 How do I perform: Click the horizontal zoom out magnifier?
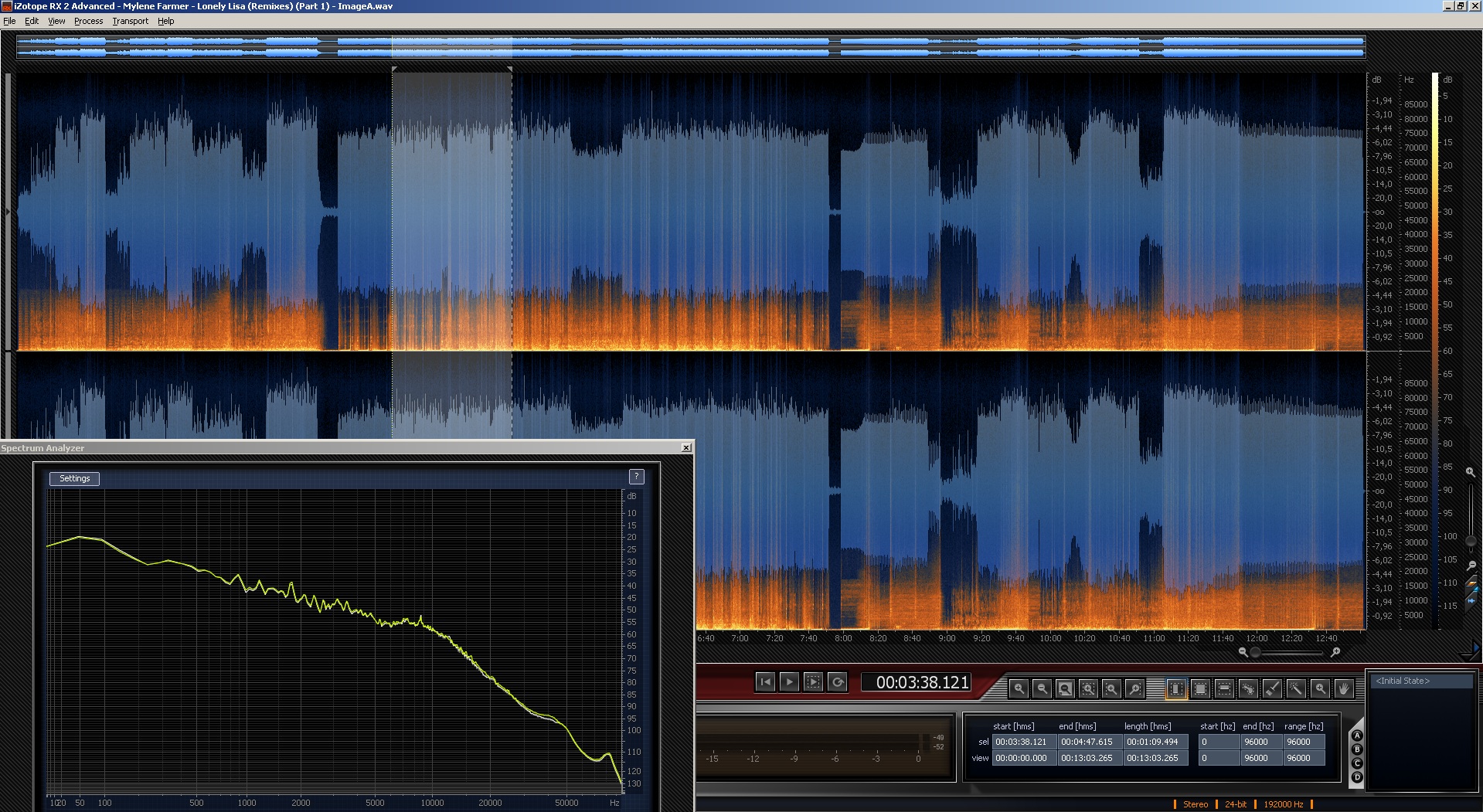point(1243,652)
